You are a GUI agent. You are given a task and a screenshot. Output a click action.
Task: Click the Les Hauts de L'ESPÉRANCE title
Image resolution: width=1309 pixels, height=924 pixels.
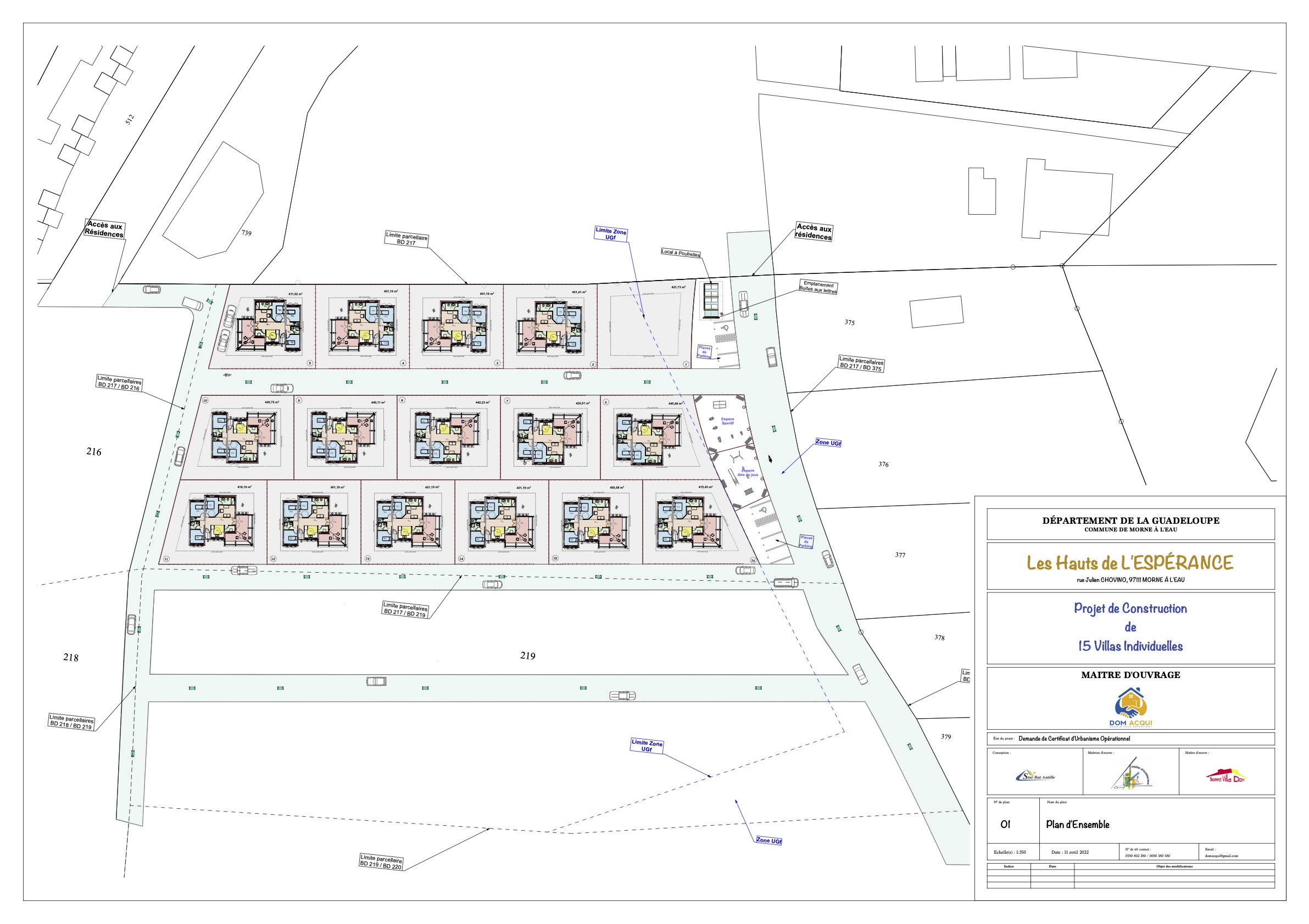[1130, 563]
